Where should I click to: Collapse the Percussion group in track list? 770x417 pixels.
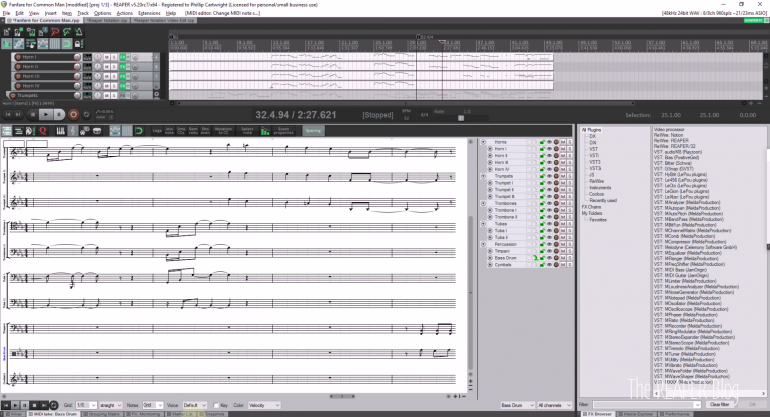(x=483, y=244)
